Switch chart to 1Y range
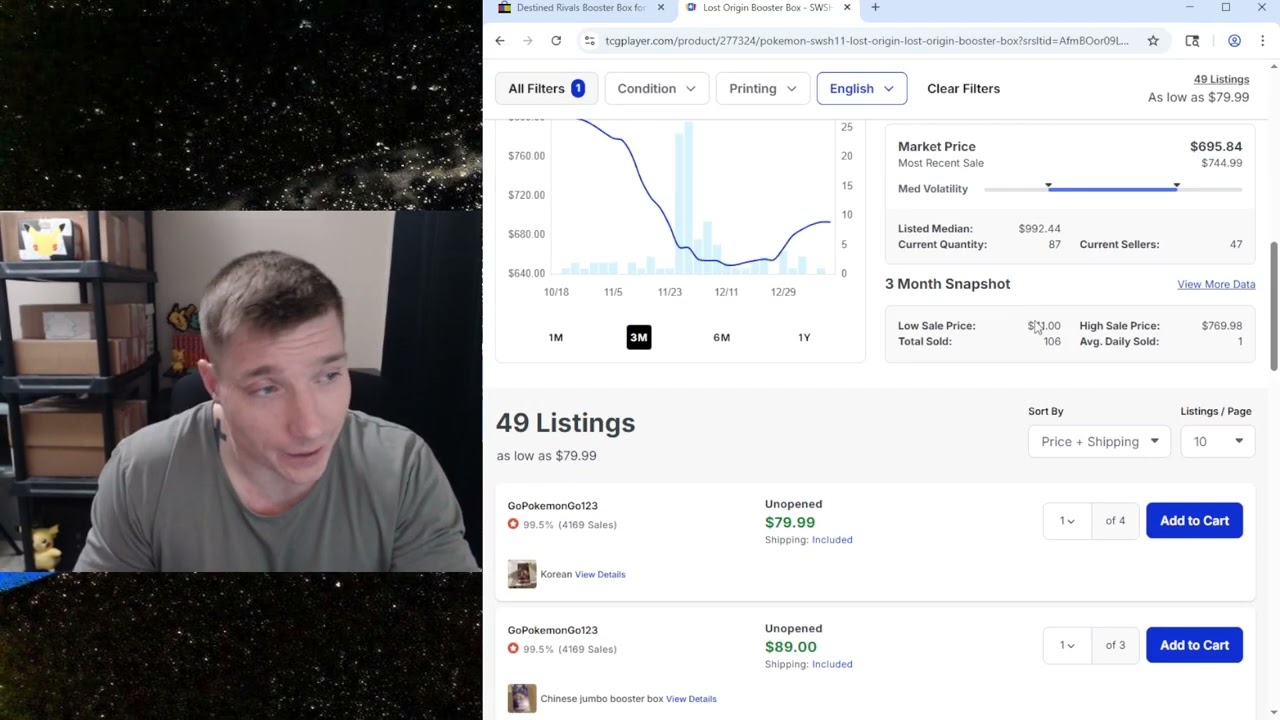The image size is (1280, 720). click(804, 337)
